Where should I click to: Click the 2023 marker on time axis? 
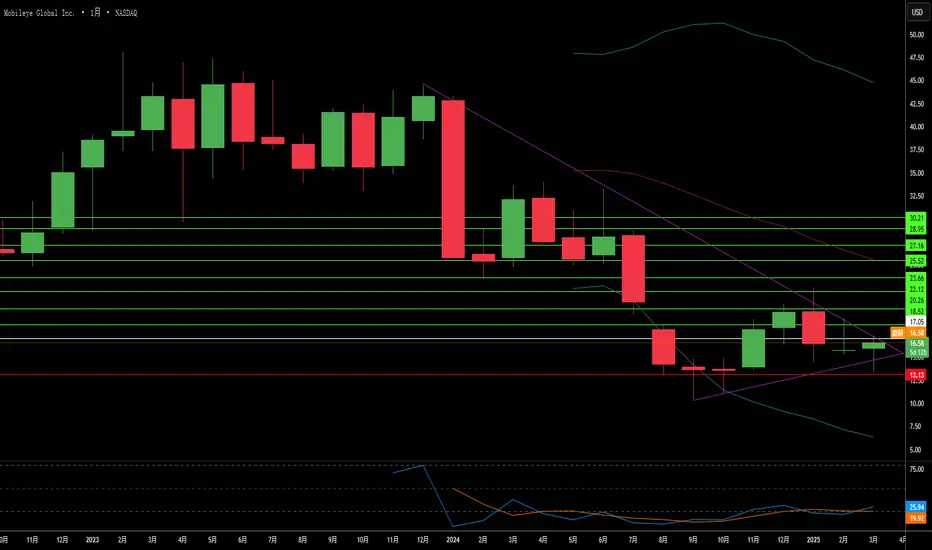[92, 540]
